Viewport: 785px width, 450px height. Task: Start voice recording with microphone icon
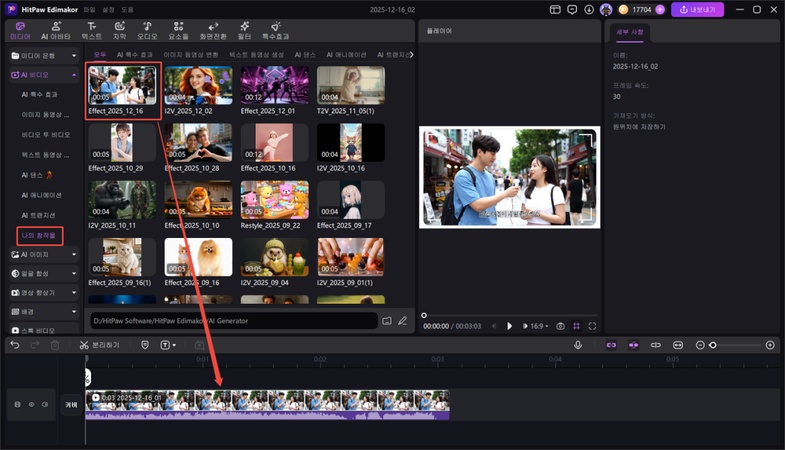(x=578, y=345)
